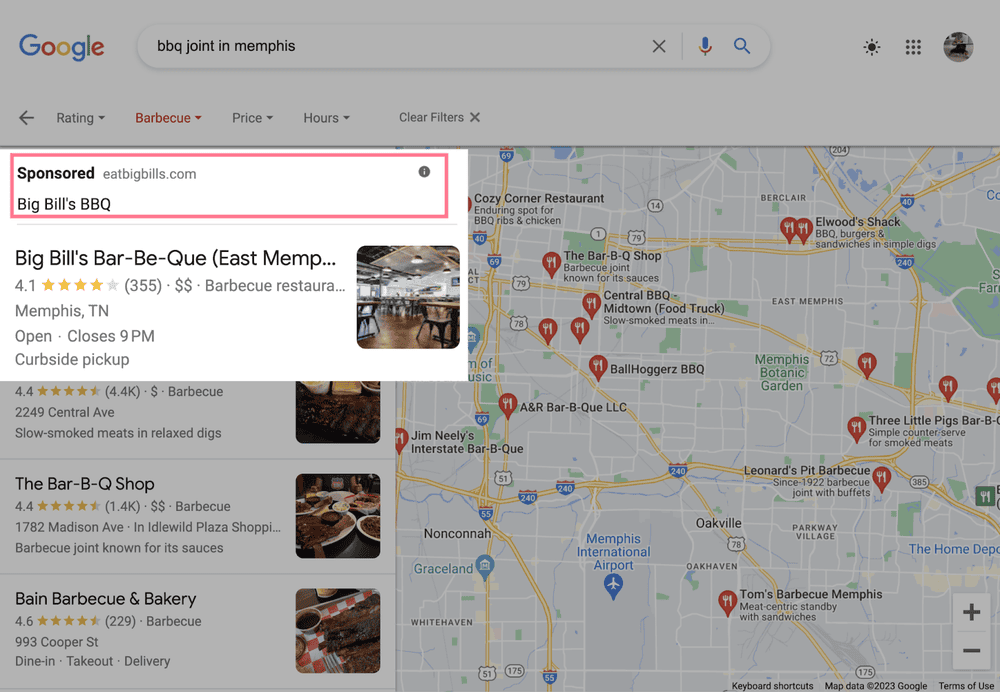
Task: Clear the search box with the X icon
Action: (659, 46)
